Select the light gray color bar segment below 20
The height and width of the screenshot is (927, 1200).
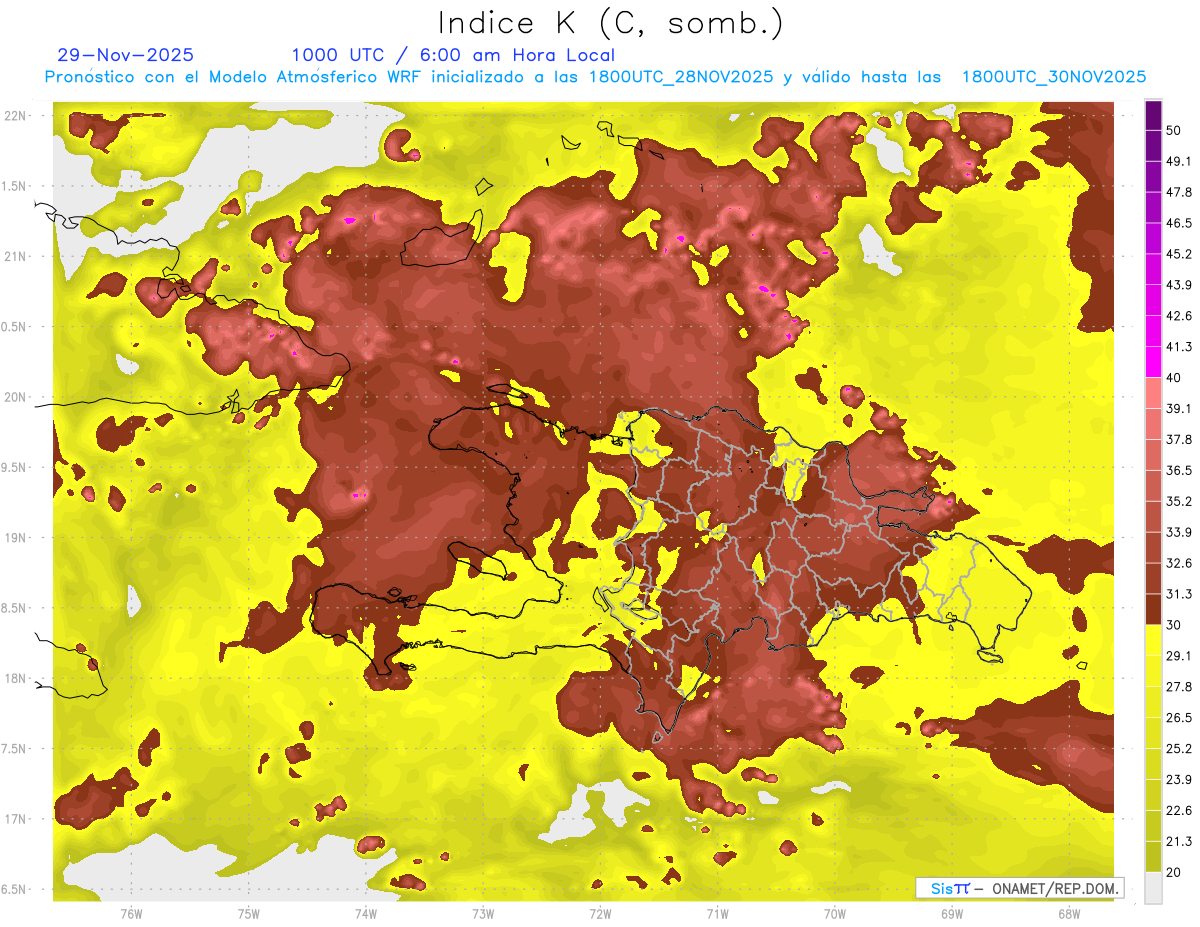tap(1153, 888)
